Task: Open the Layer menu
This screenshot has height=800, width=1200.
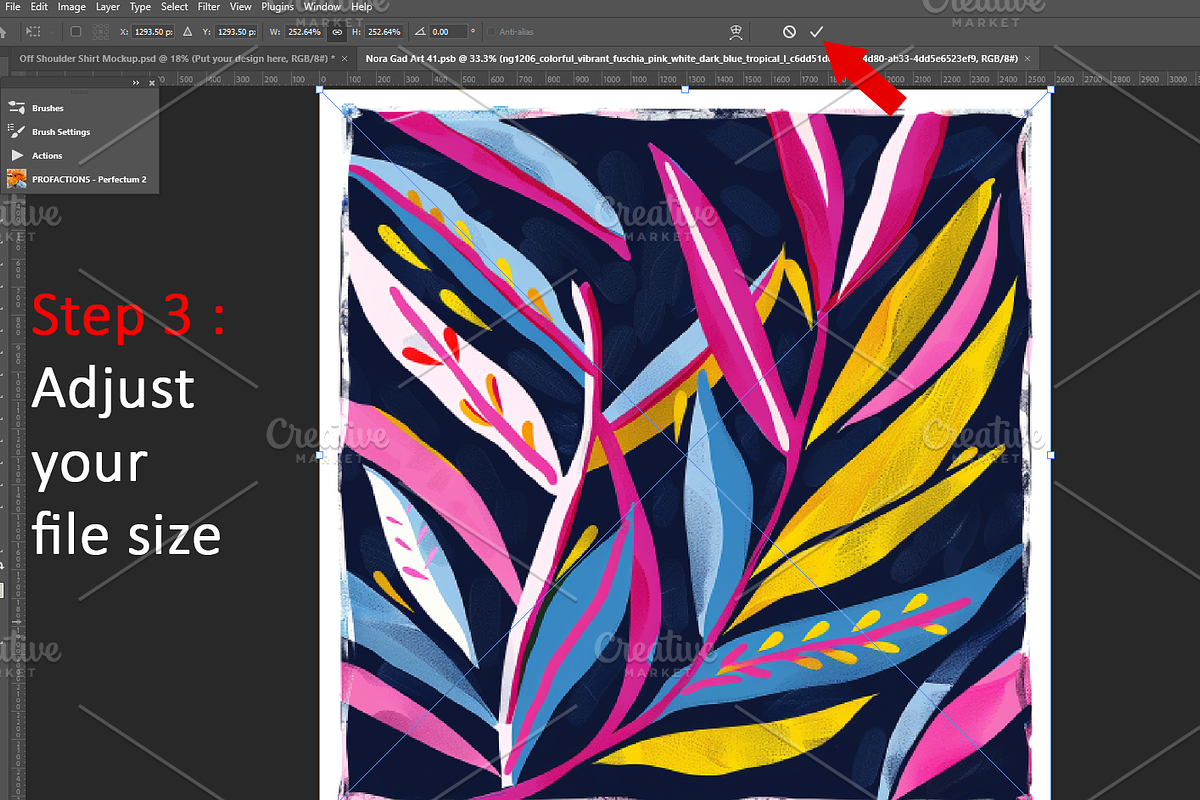Action: click(108, 7)
